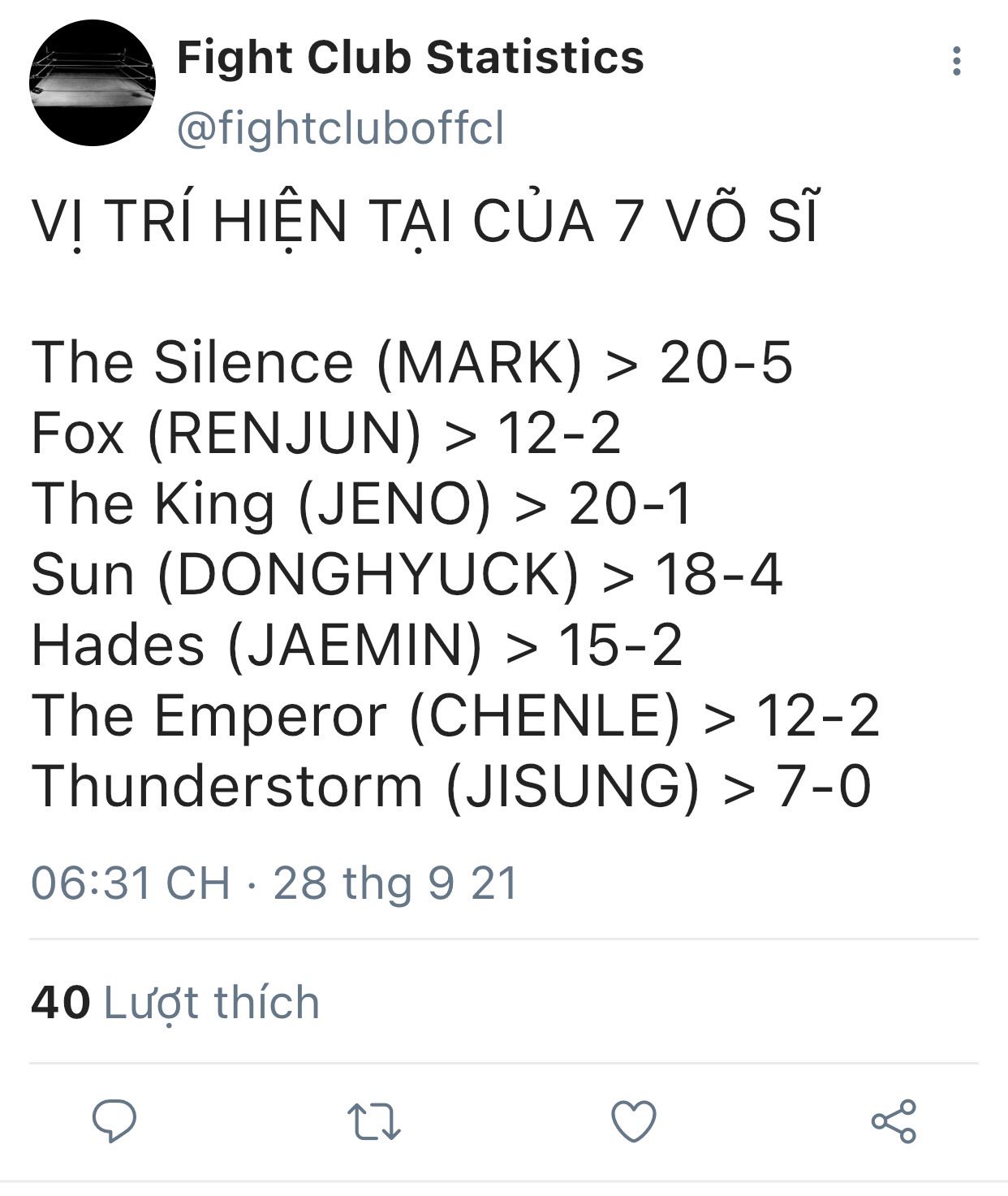
Task: Share the tweet via the share icon
Action: pyautogui.click(x=894, y=1121)
